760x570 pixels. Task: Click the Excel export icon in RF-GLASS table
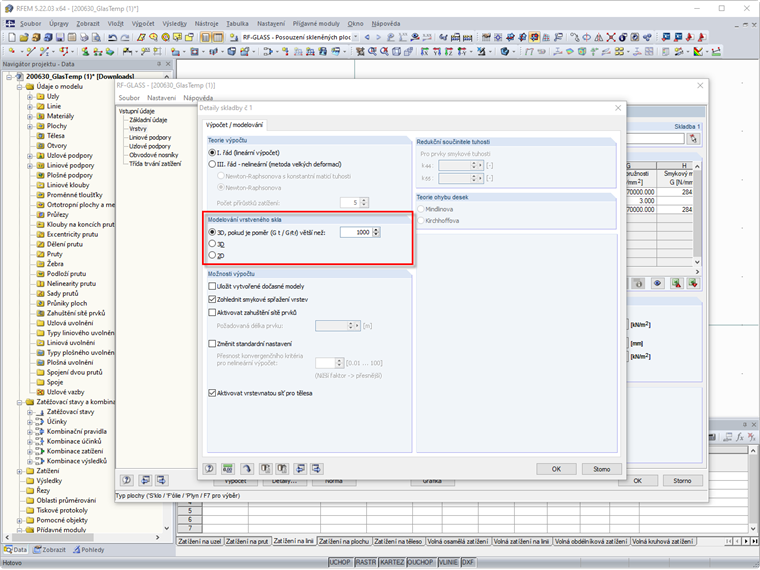point(676,284)
